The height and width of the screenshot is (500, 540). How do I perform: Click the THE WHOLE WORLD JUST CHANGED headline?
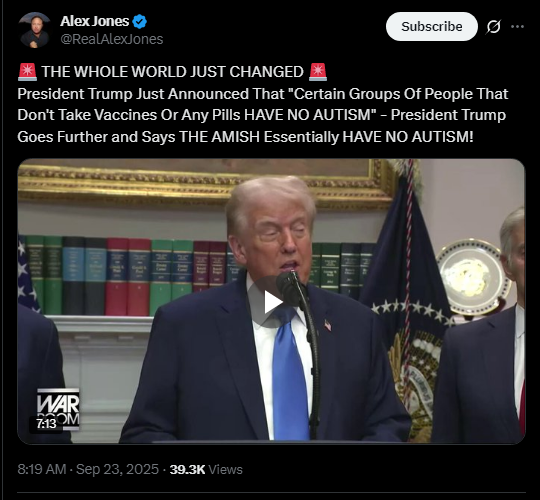click(x=172, y=72)
